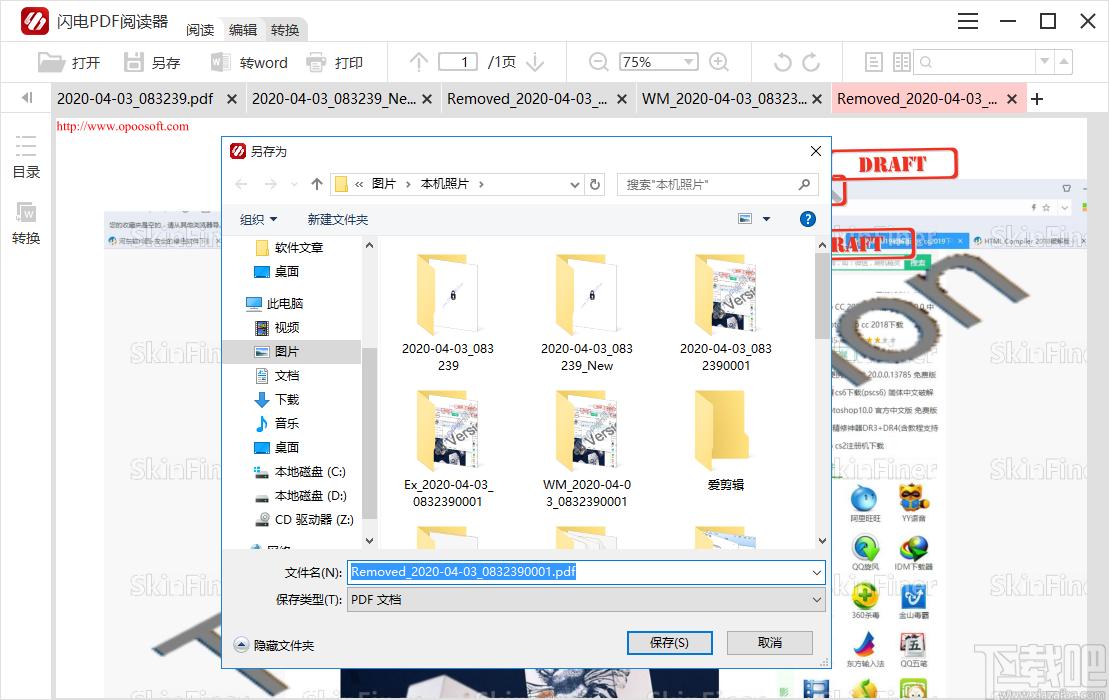Select CD 驱动器 (Z:) in navigation tree
The width and height of the screenshot is (1109, 700).
[x=304, y=520]
